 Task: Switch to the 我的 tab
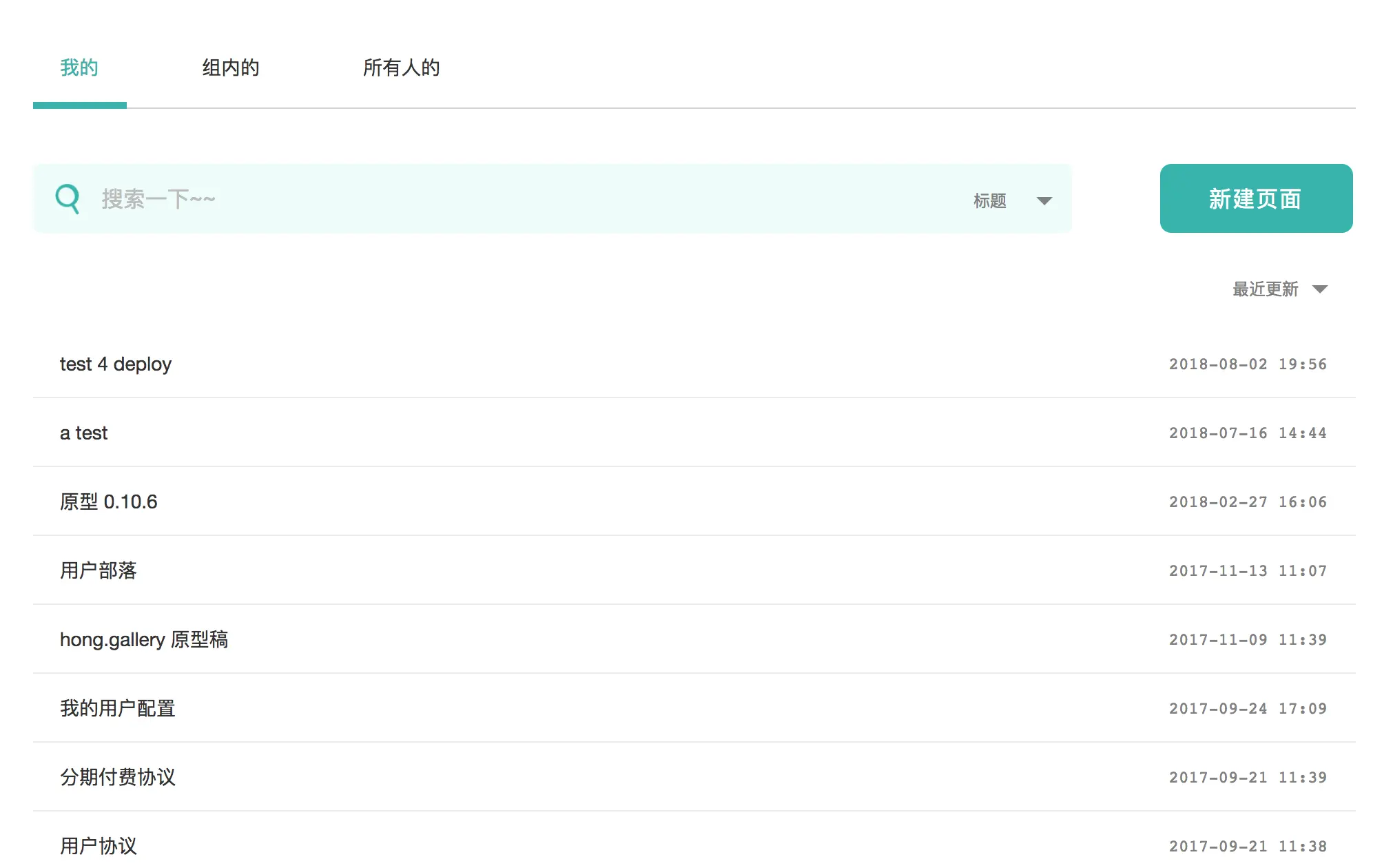79,68
